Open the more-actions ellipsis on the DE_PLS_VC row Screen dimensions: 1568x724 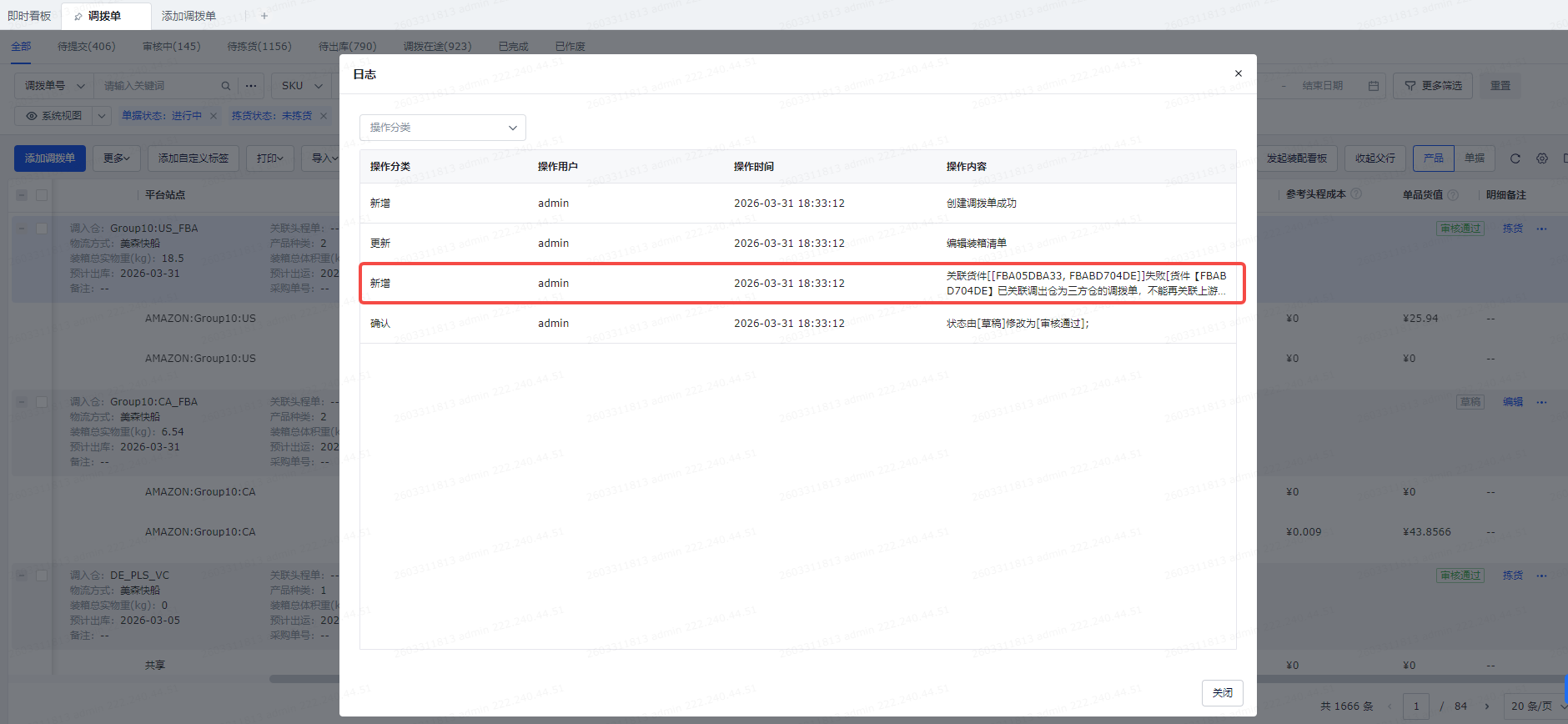[1541, 576]
